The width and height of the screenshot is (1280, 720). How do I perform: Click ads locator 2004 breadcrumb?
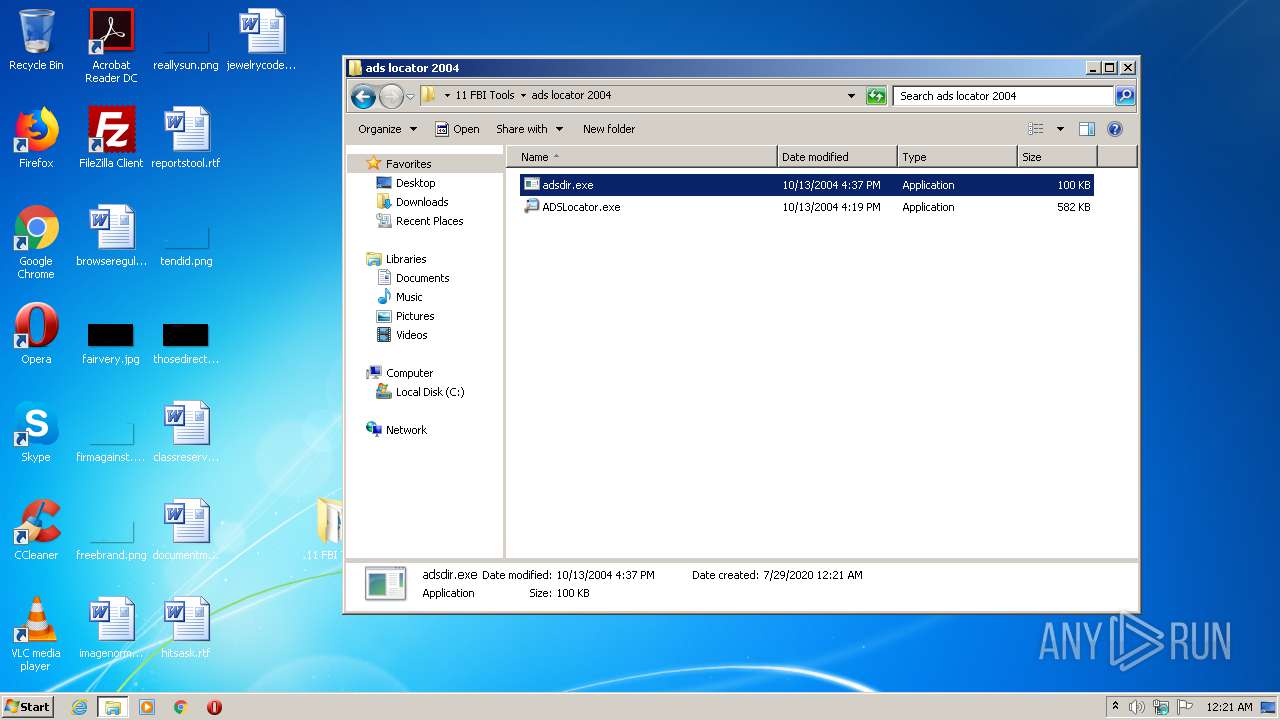[571, 96]
